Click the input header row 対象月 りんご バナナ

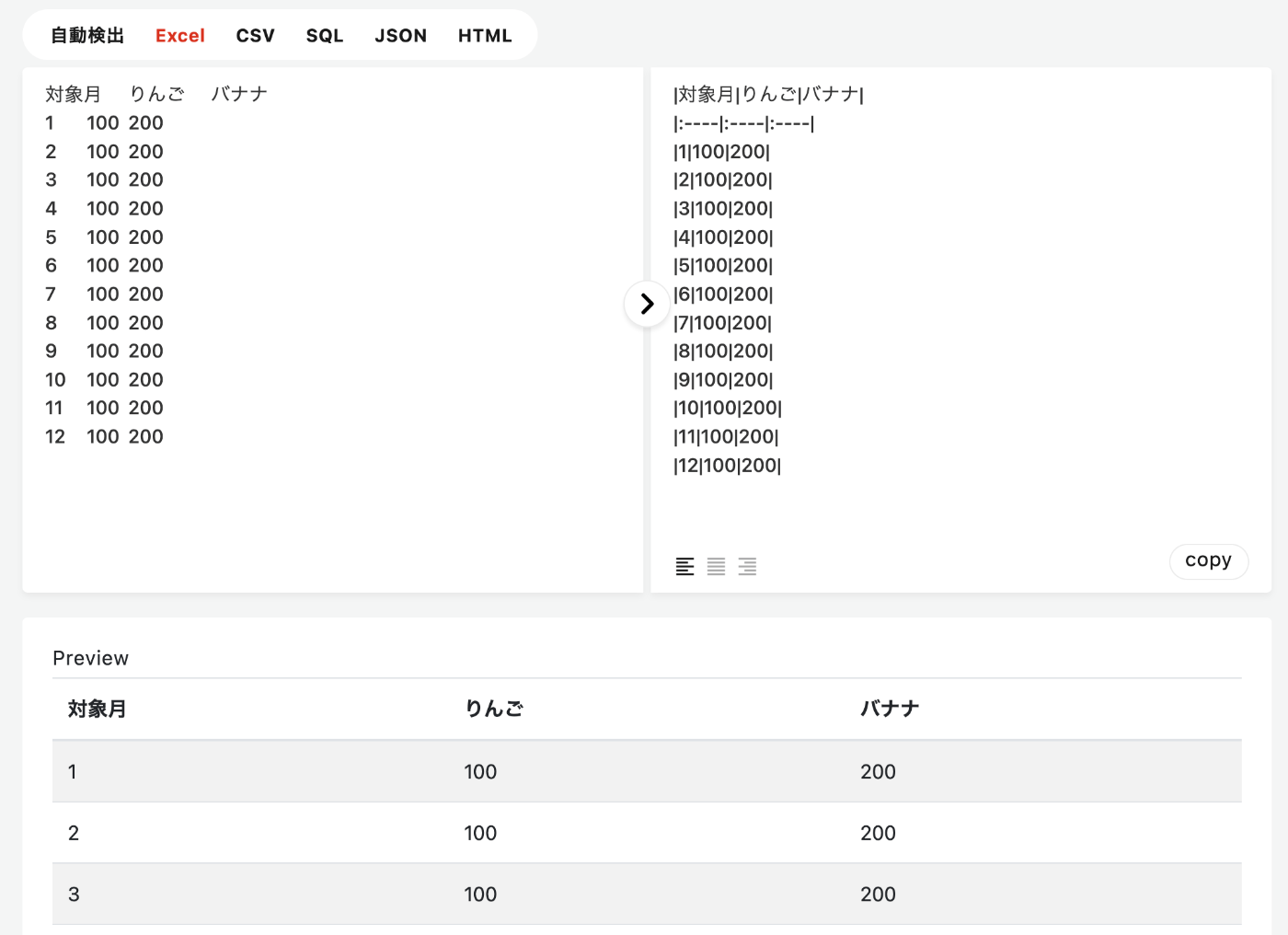point(156,94)
